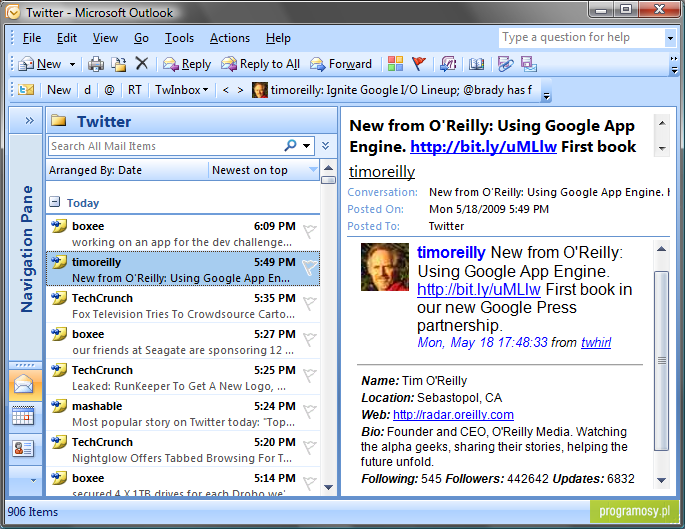This screenshot has height=529, width=685.
Task: Click the Arranged By: Date column header
Action: [x=127, y=170]
